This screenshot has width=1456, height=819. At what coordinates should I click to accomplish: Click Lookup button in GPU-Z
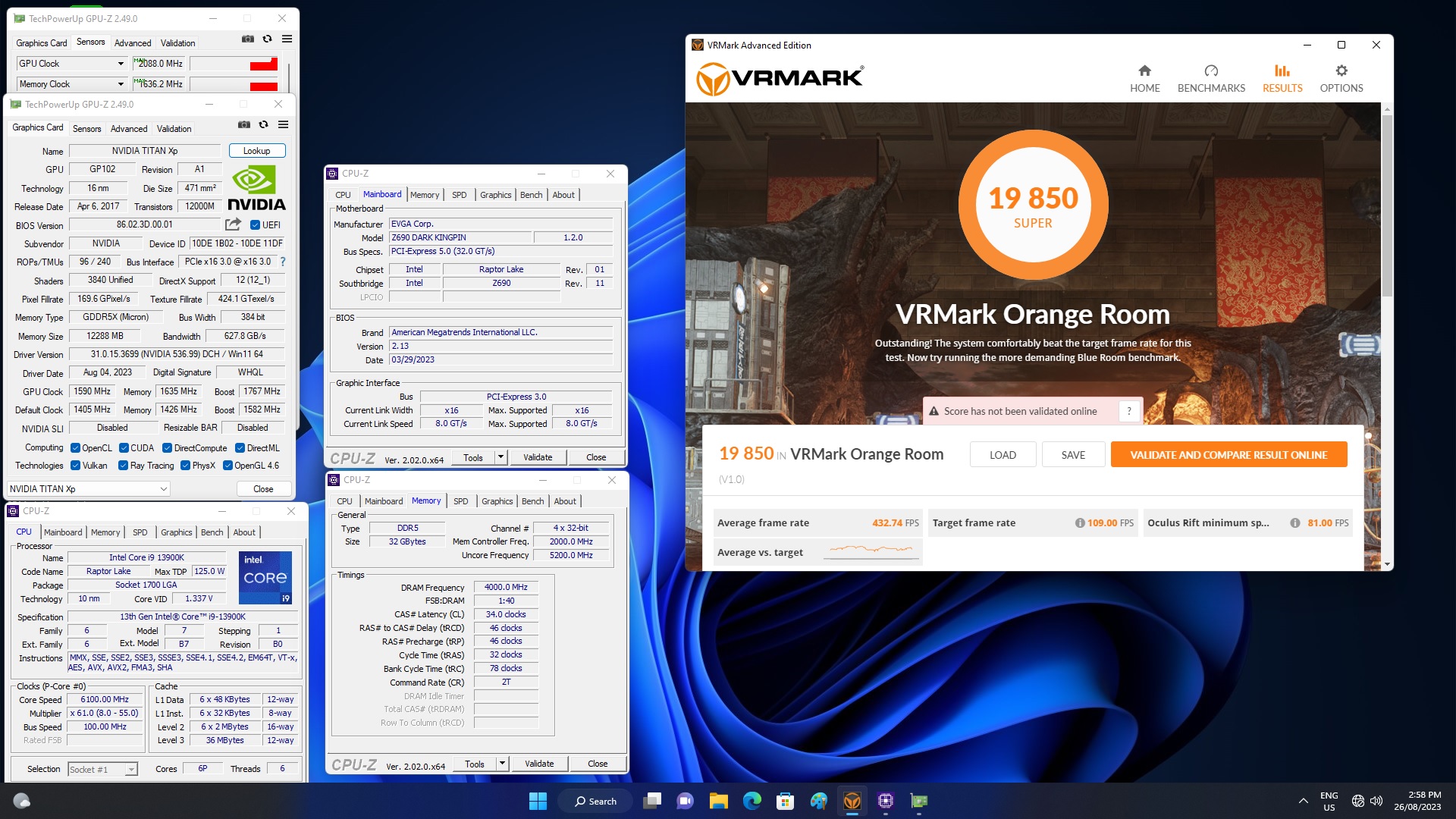click(x=256, y=151)
